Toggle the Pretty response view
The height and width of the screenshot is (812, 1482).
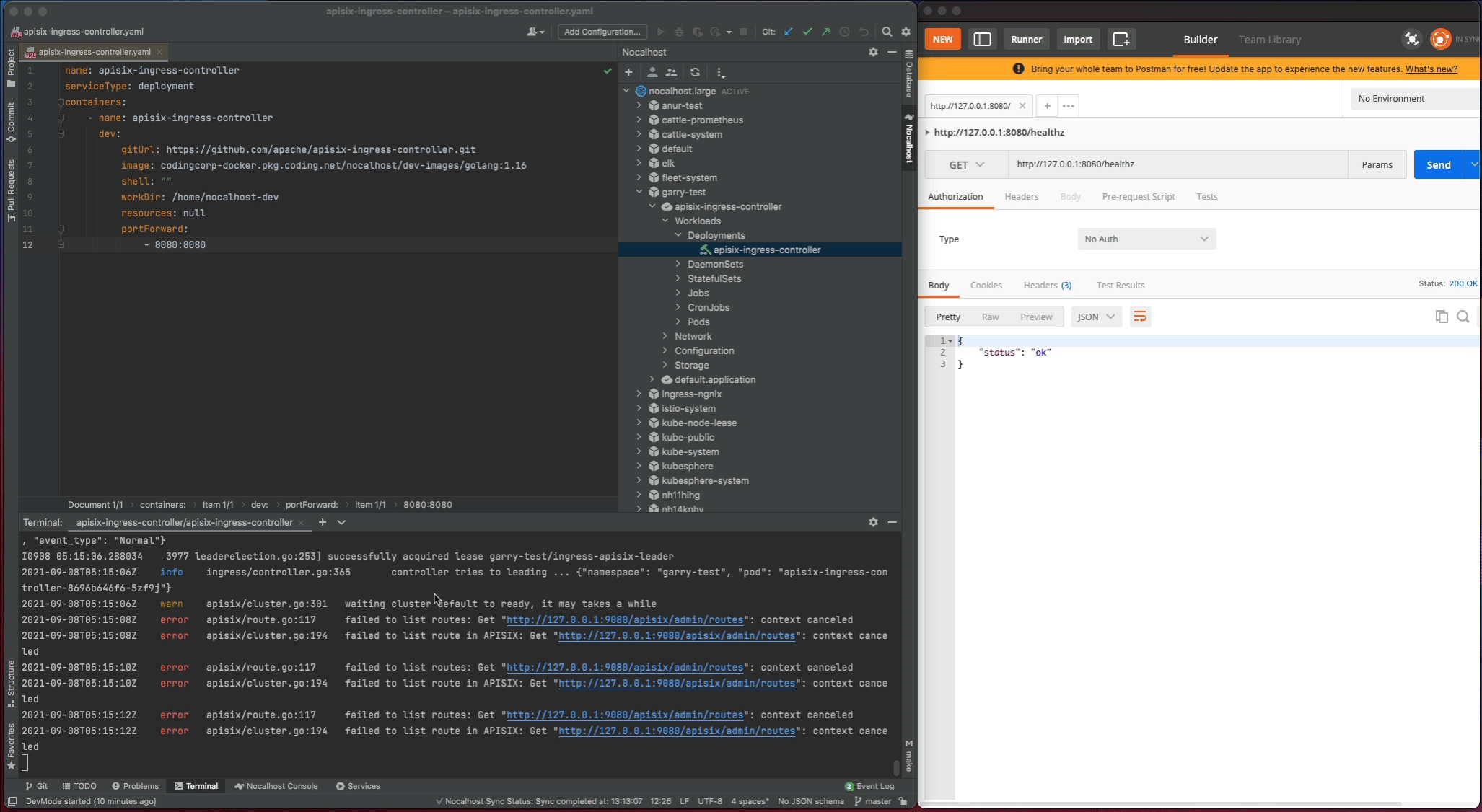tap(947, 316)
